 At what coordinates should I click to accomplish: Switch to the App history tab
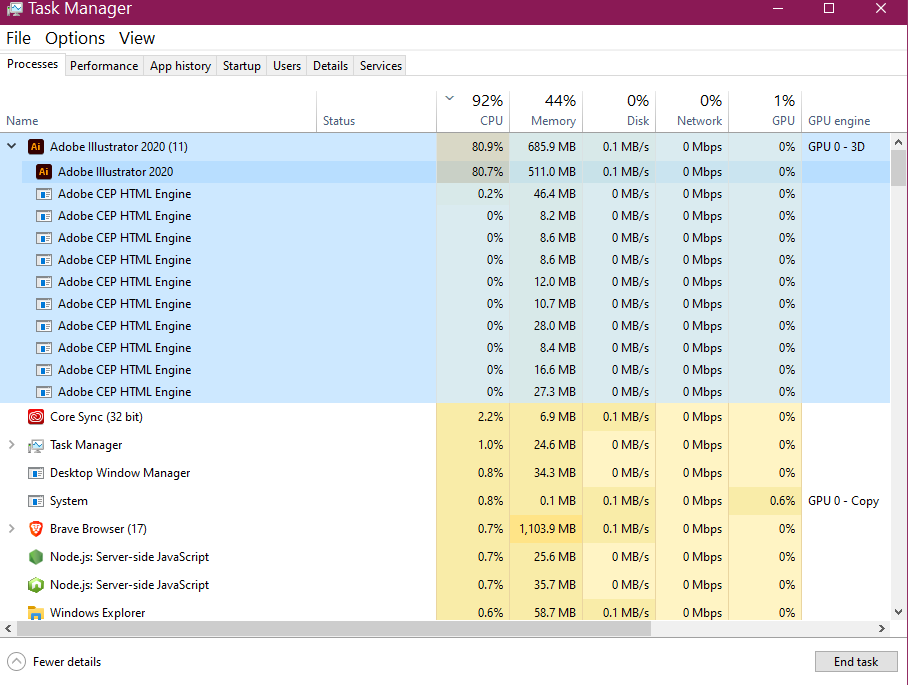pos(180,66)
